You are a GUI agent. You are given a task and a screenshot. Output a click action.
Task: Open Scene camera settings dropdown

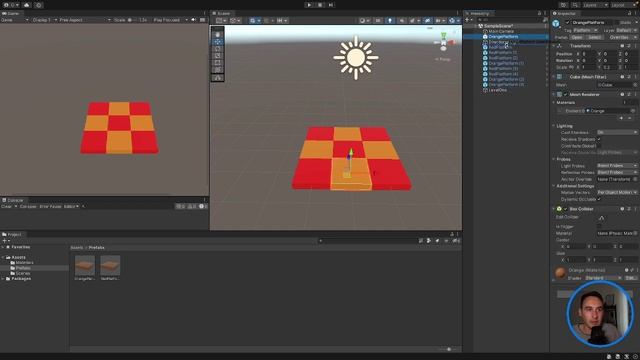point(440,20)
